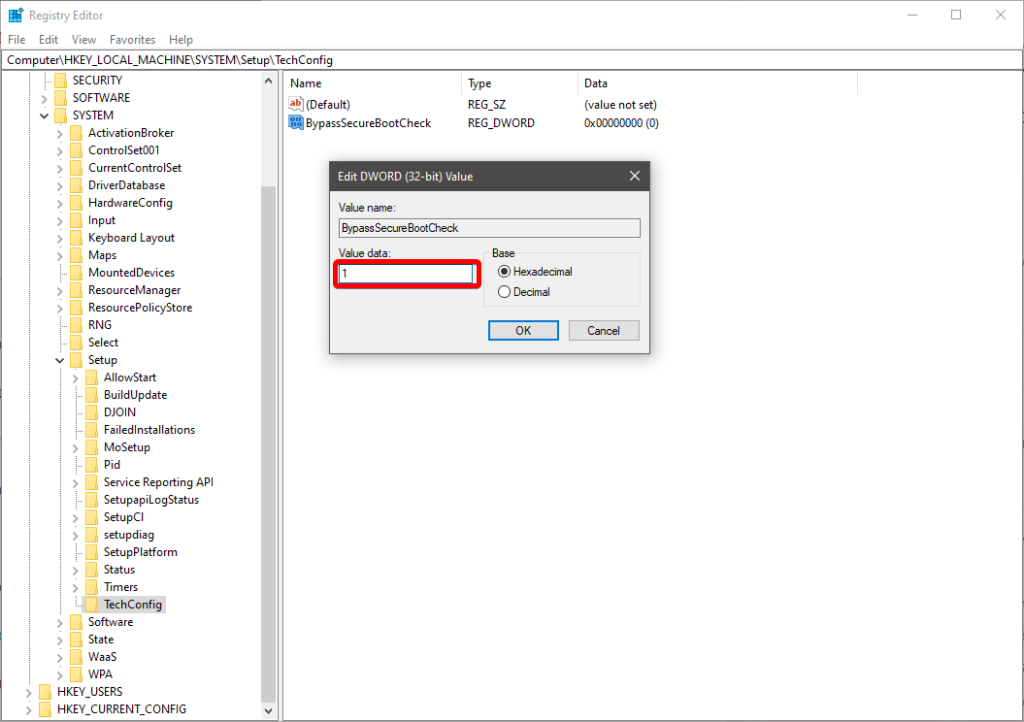Confirm the DWORD edit with OK
The height and width of the screenshot is (722, 1024).
[x=523, y=331]
